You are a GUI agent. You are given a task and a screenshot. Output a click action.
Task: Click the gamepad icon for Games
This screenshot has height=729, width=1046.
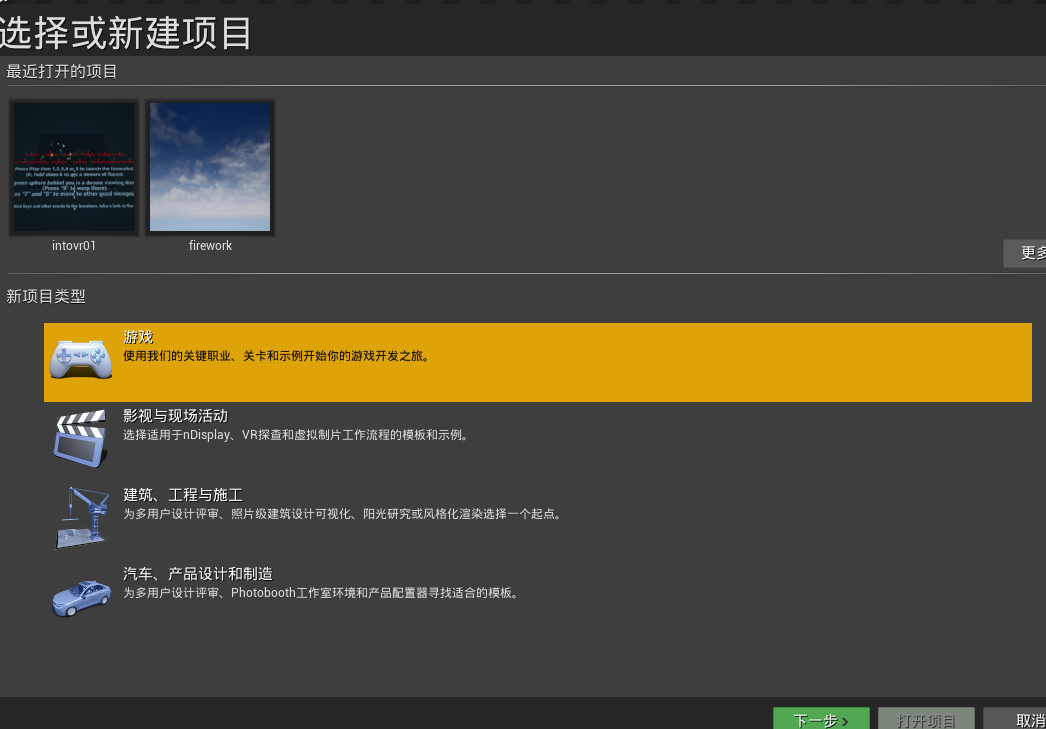click(81, 359)
